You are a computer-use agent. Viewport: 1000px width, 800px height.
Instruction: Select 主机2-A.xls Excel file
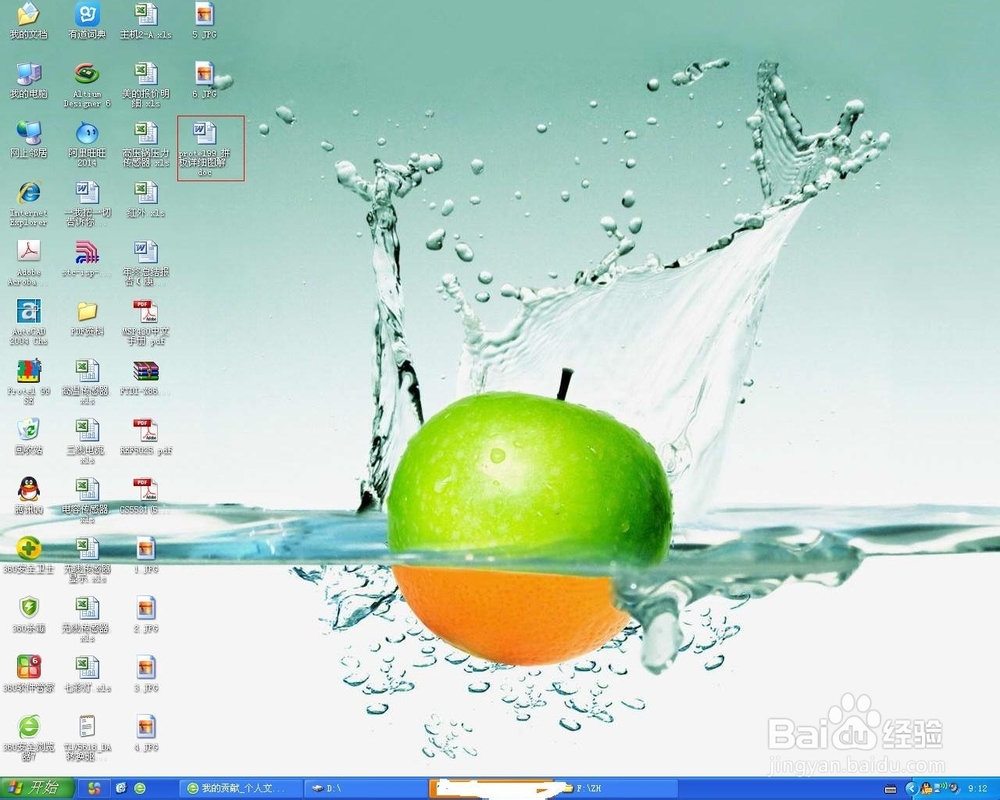(x=146, y=22)
